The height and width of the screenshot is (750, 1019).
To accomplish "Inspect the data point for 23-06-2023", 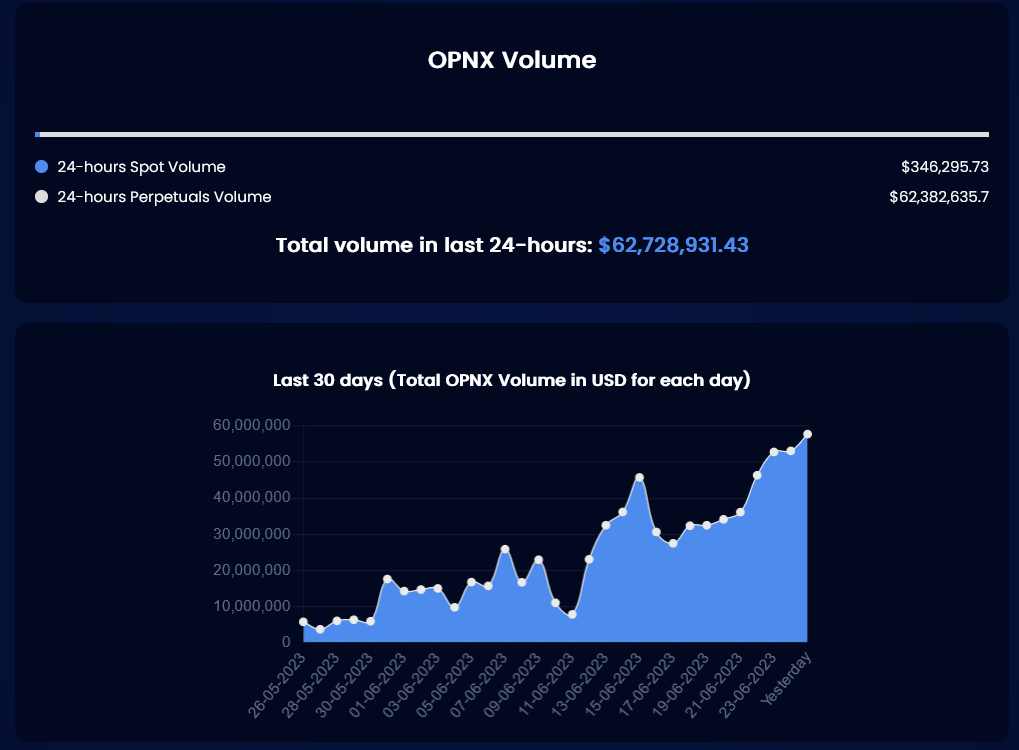I will pyautogui.click(x=774, y=452).
